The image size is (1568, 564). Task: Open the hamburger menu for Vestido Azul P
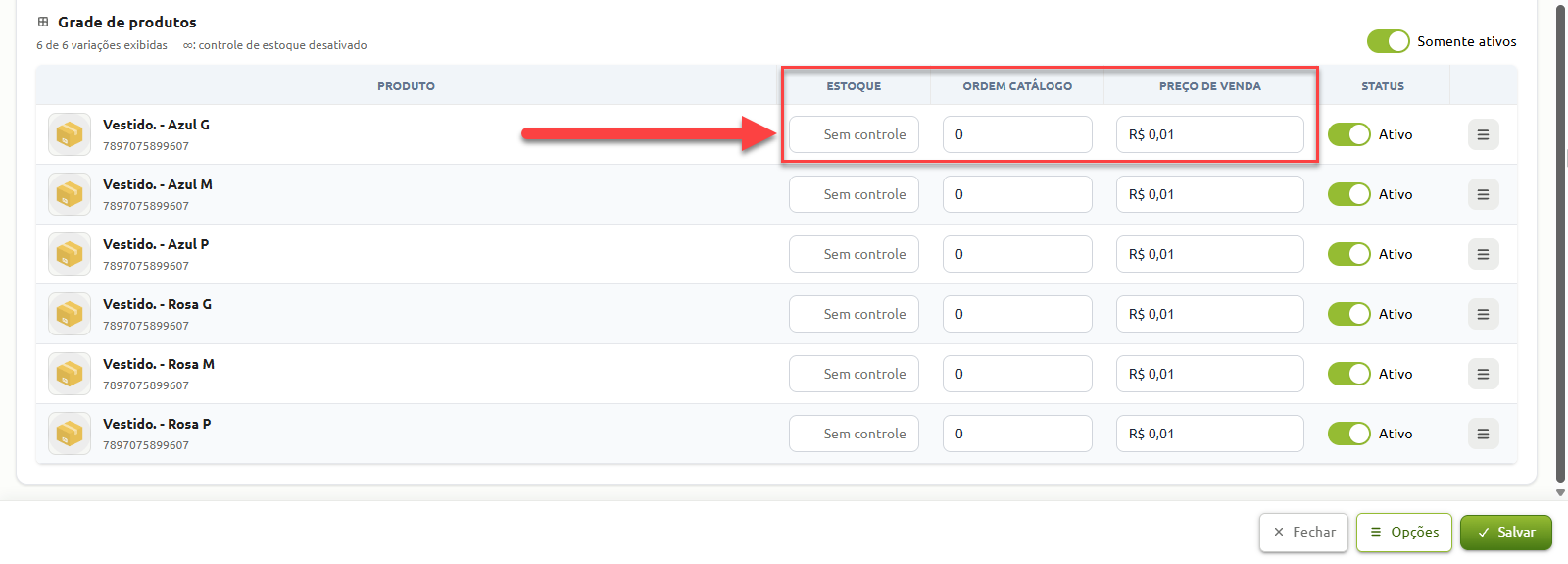coord(1483,254)
